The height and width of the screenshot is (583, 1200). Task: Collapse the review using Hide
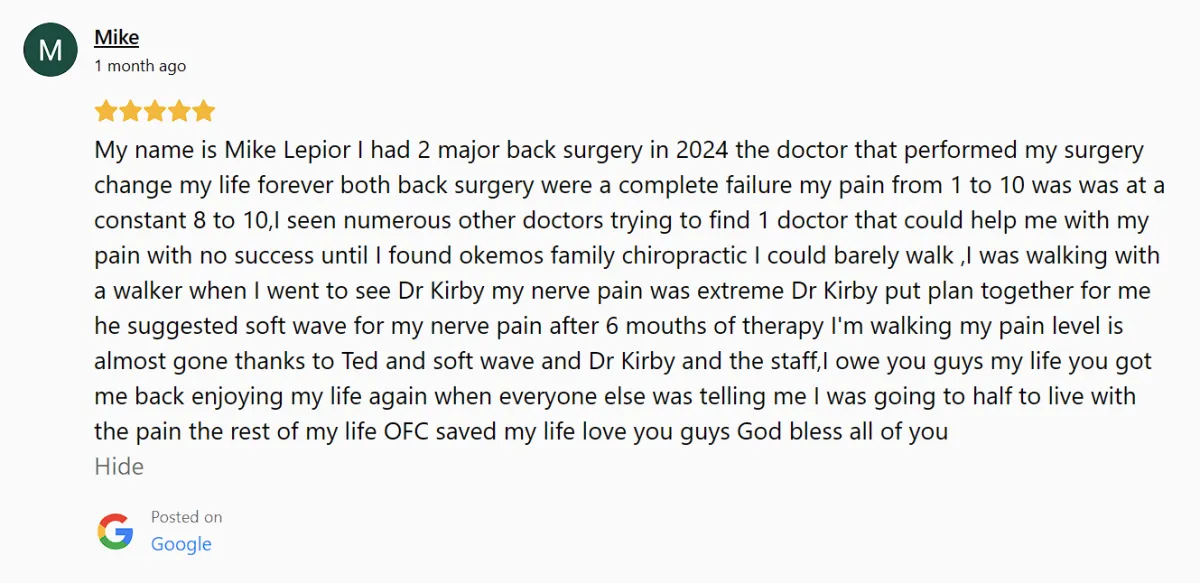click(x=119, y=466)
